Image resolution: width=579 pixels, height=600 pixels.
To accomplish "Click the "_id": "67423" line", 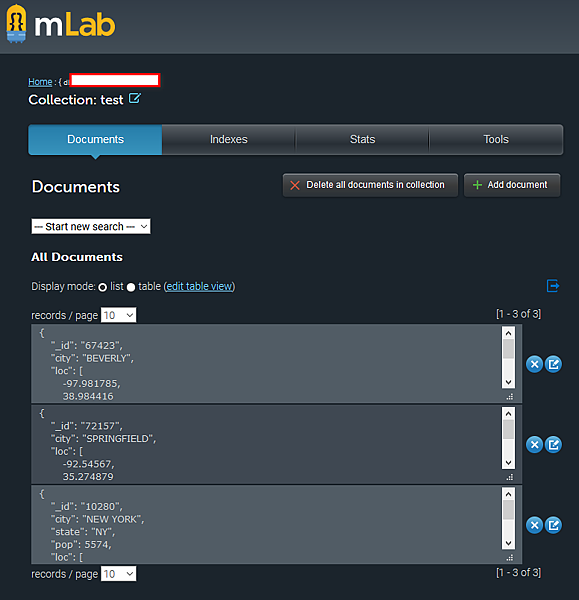I will 86,346.
